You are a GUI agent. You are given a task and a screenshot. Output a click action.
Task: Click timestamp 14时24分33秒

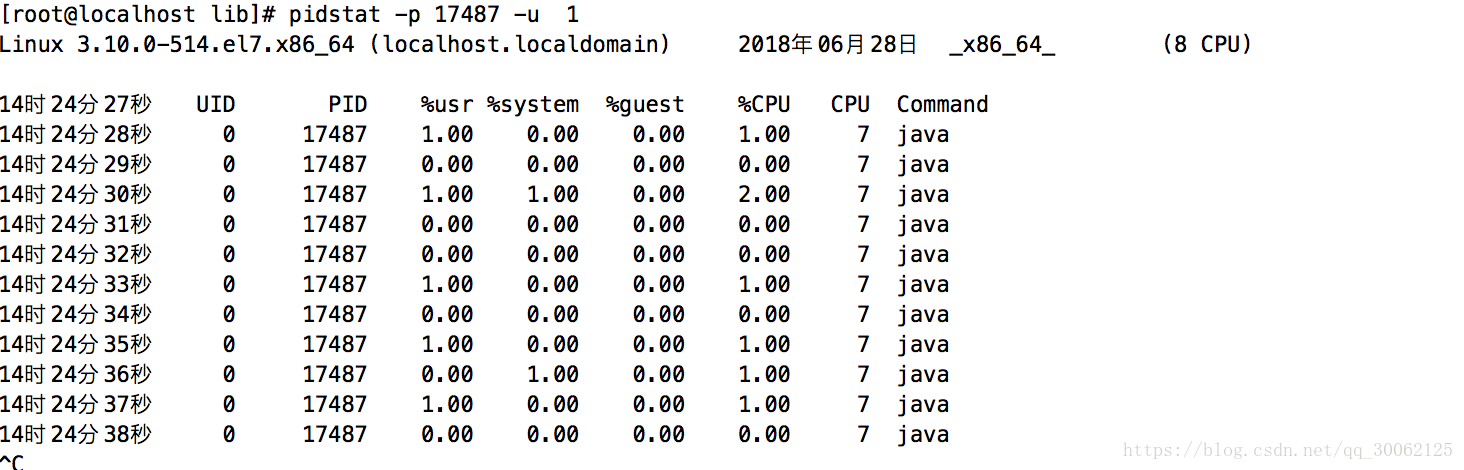tap(76, 285)
